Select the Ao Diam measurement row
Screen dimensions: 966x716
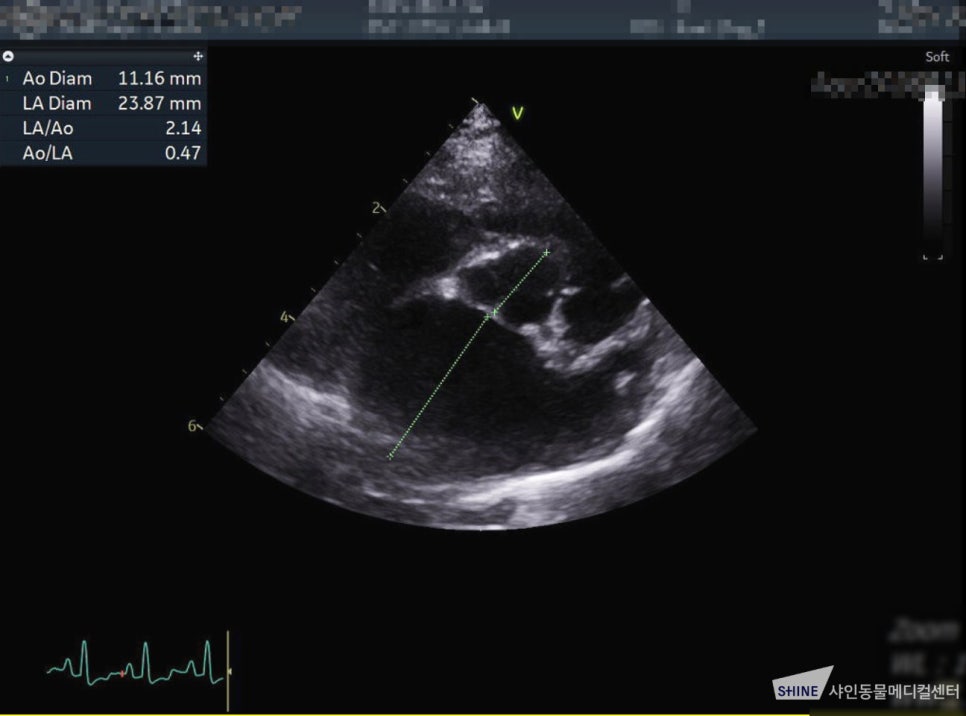(x=104, y=78)
